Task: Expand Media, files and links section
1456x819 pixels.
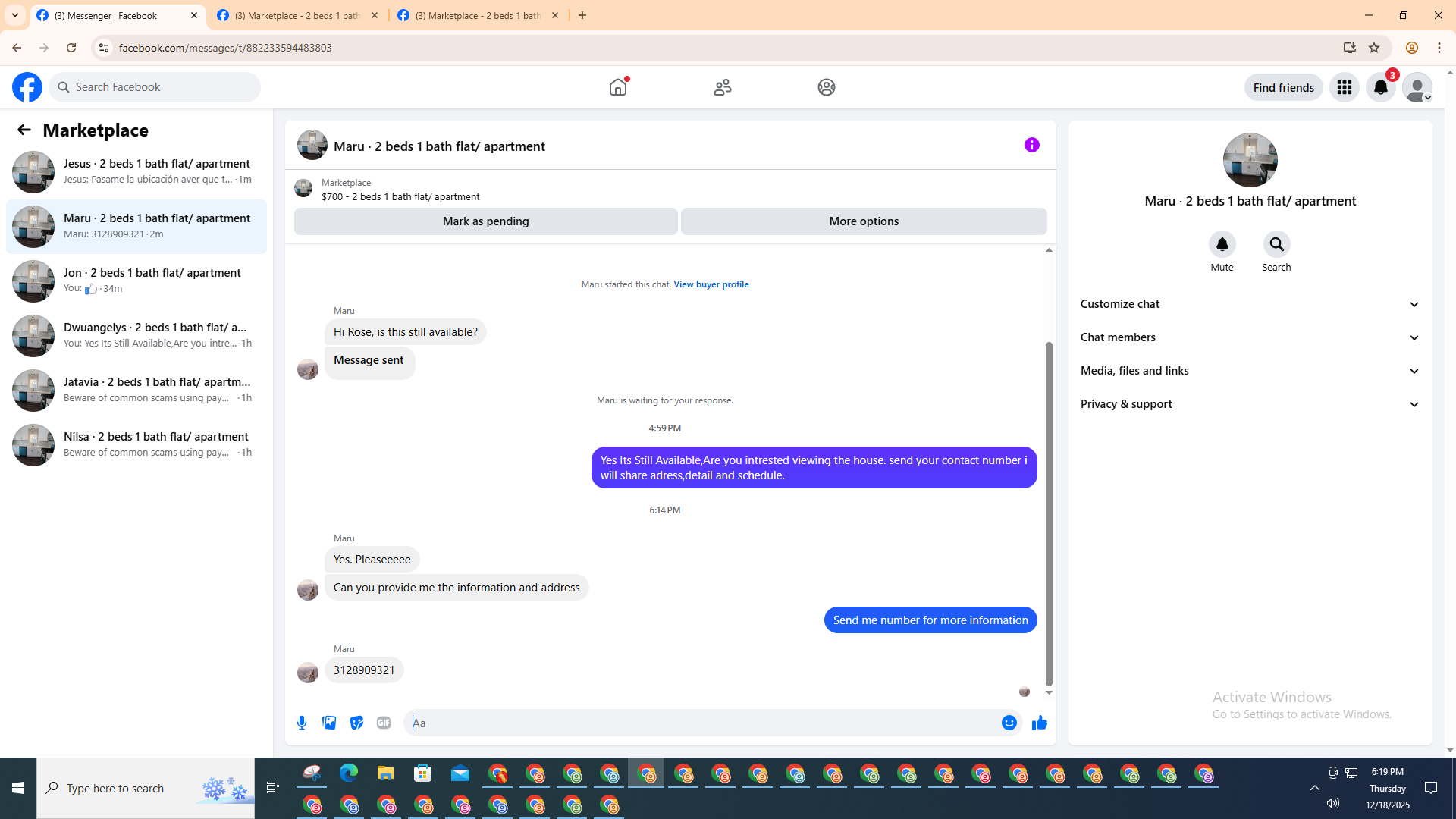Action: pyautogui.click(x=1250, y=371)
